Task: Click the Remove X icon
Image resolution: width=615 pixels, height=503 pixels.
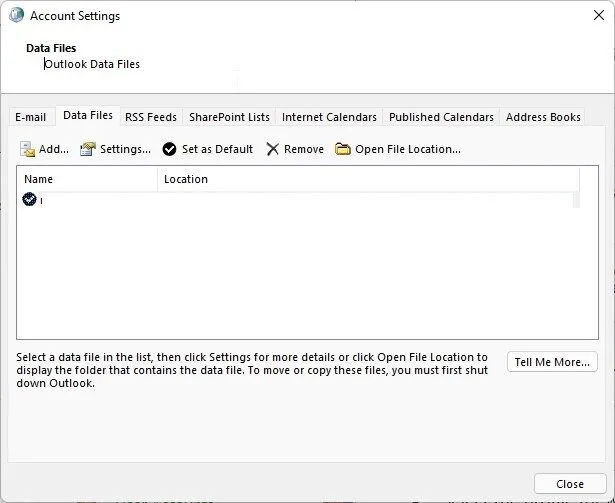Action: 272,149
